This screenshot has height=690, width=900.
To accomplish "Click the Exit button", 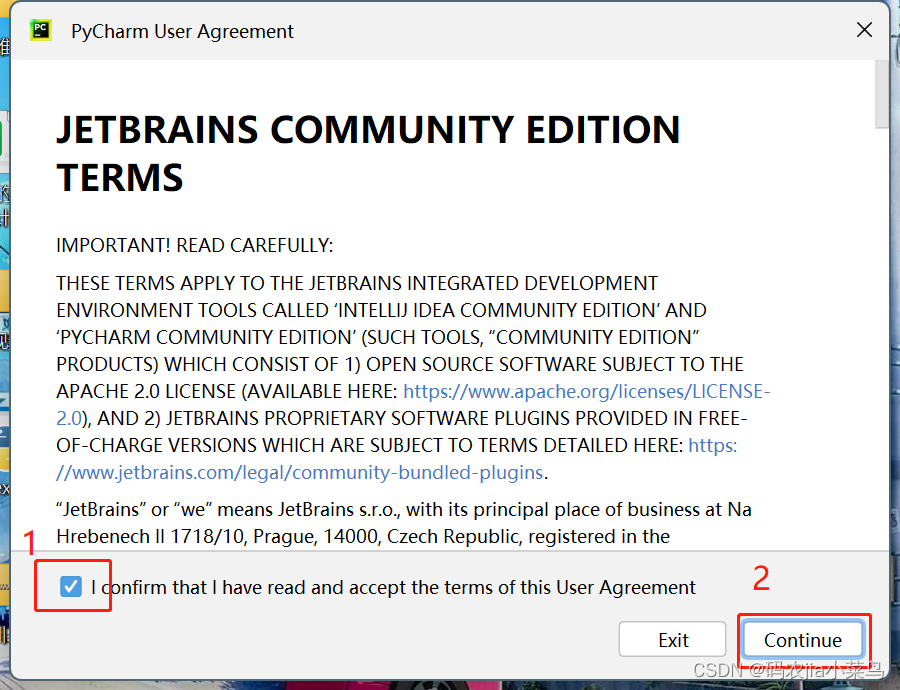I will [673, 639].
